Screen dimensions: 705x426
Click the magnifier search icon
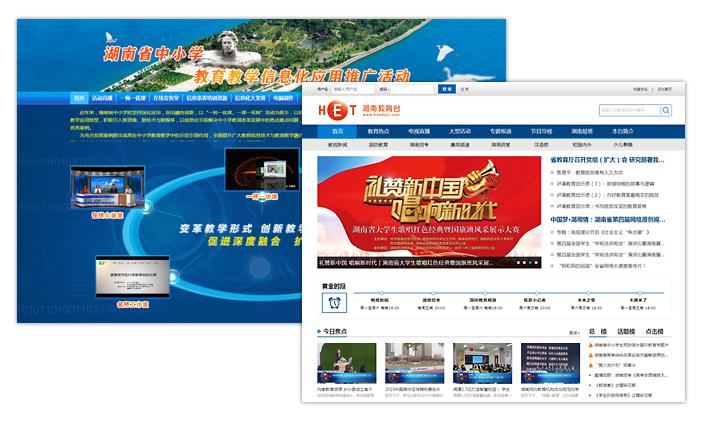click(x=664, y=110)
